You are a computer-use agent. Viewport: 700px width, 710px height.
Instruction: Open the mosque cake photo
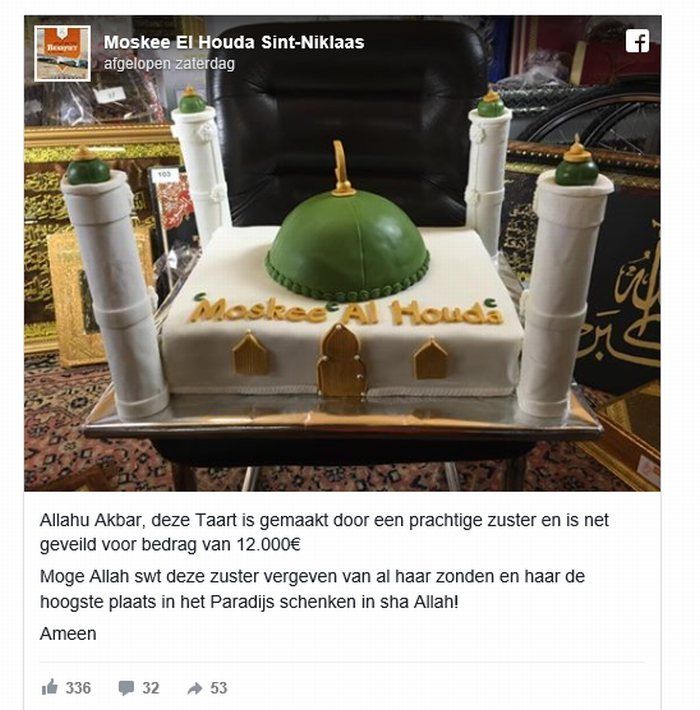click(x=342, y=253)
